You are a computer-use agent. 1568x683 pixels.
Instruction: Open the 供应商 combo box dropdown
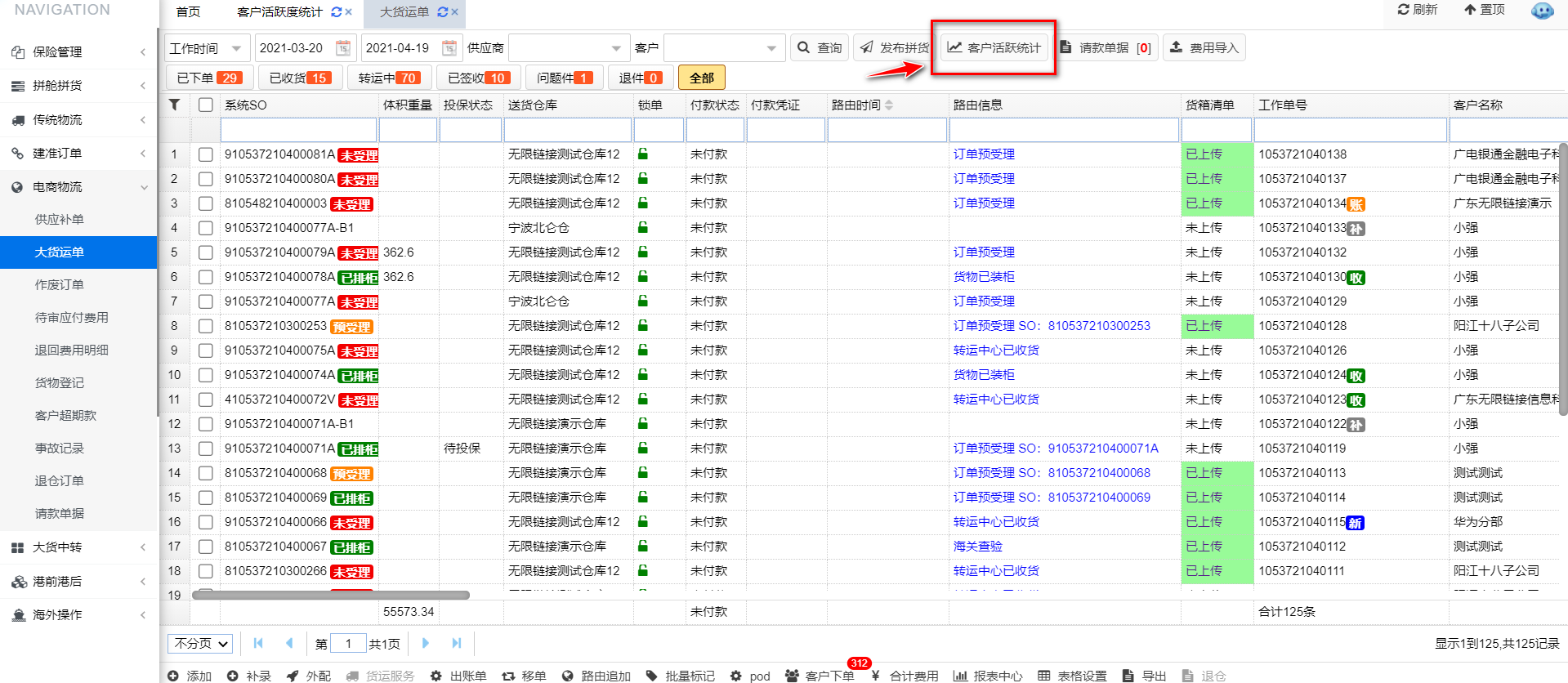[616, 48]
